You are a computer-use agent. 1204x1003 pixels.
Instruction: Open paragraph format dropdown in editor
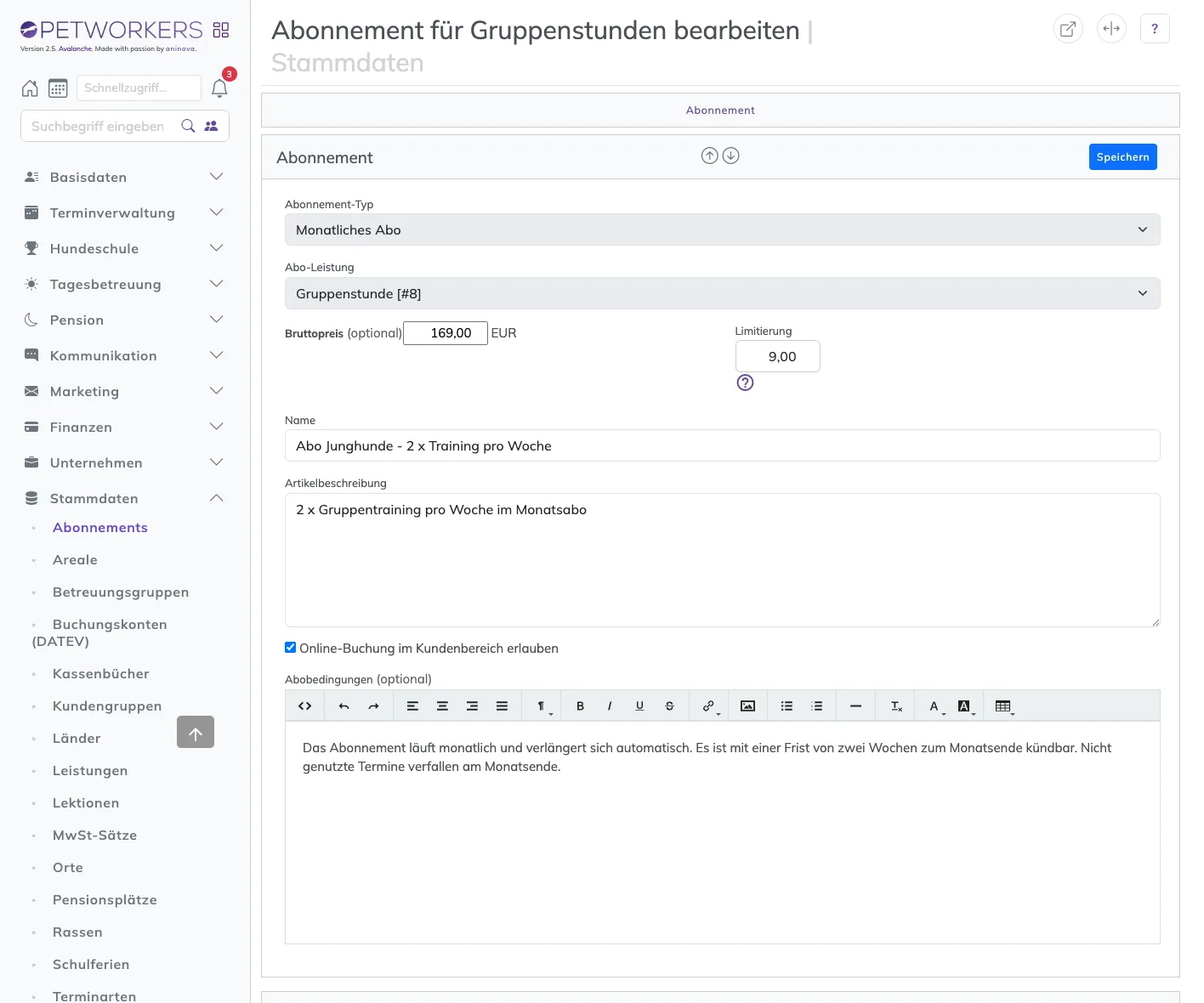(x=542, y=705)
